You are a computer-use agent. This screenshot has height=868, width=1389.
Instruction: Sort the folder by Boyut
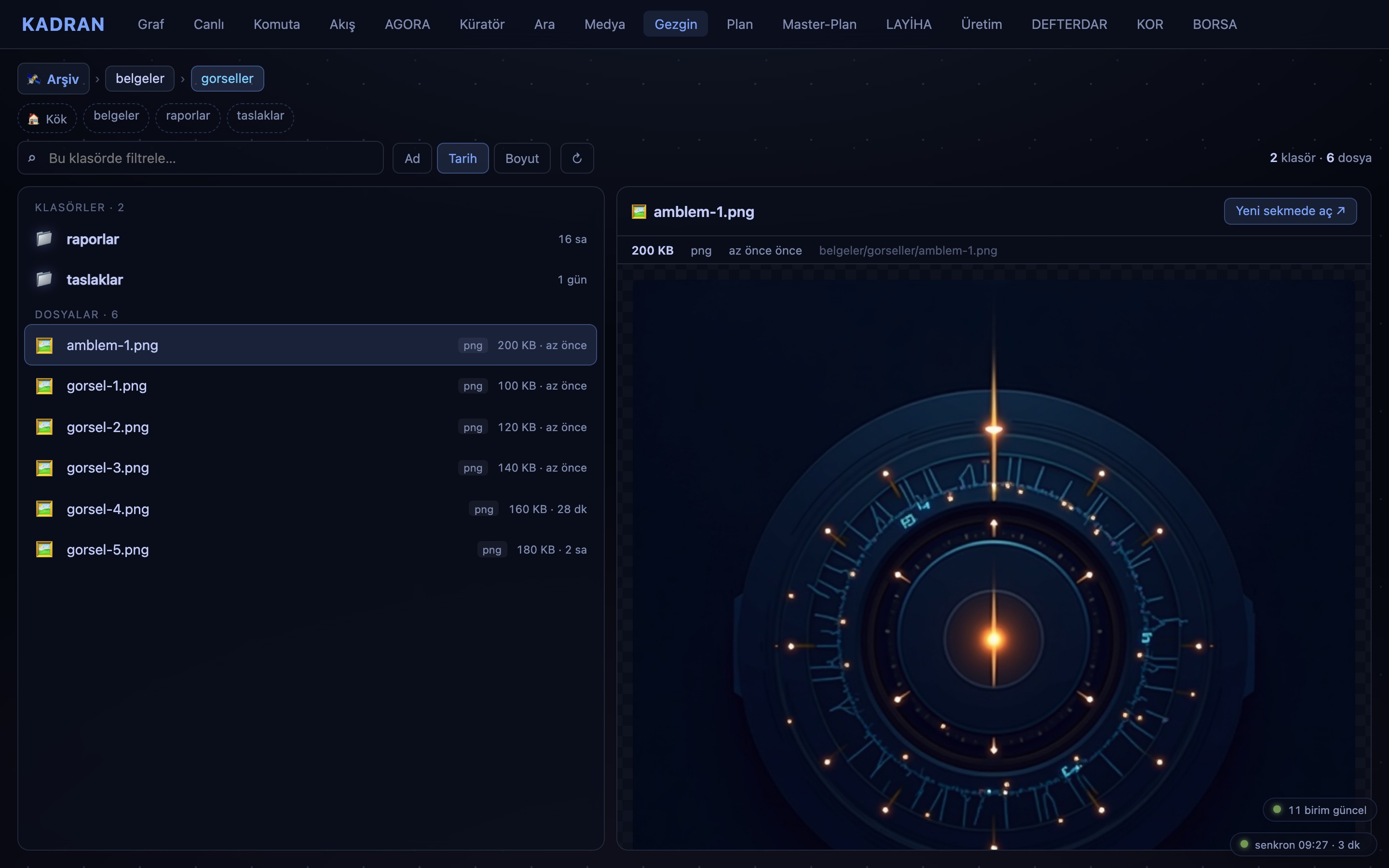coord(522,158)
